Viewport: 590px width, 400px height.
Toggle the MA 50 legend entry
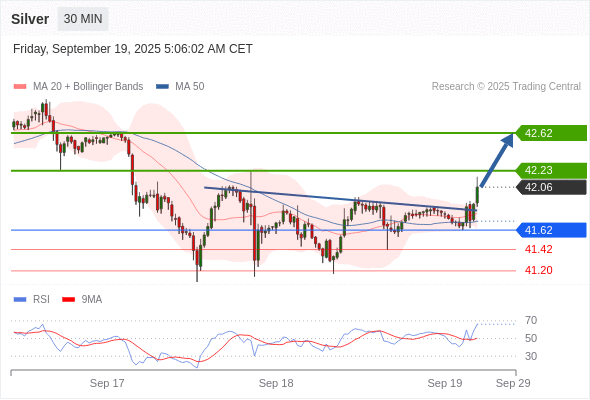point(180,87)
